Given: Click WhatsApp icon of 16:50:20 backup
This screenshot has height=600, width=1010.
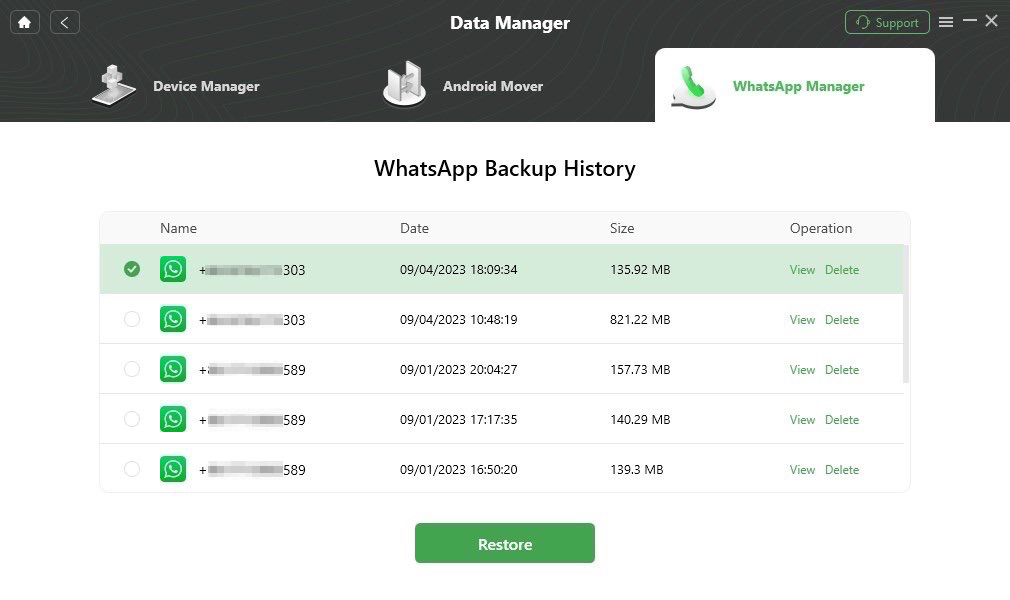Looking at the screenshot, I should [173, 469].
